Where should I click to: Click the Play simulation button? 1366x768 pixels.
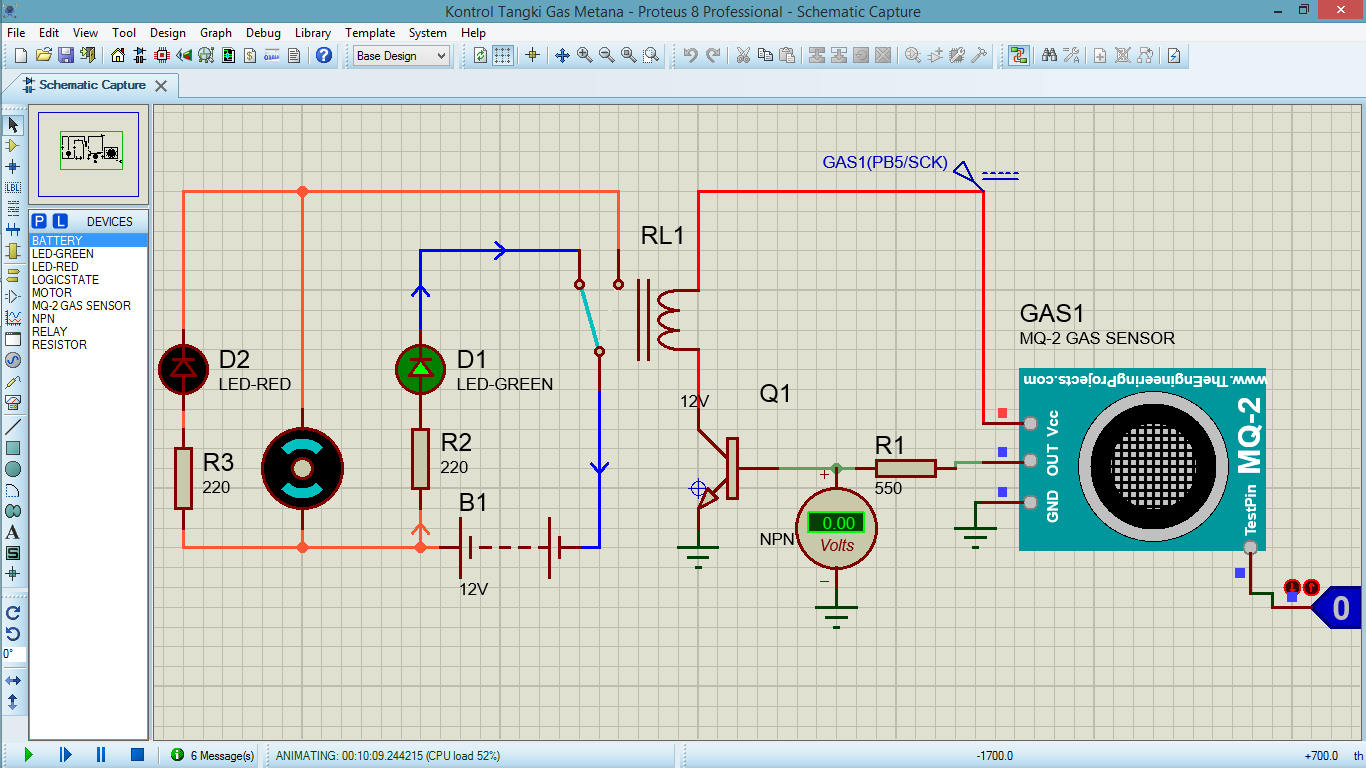tap(28, 755)
